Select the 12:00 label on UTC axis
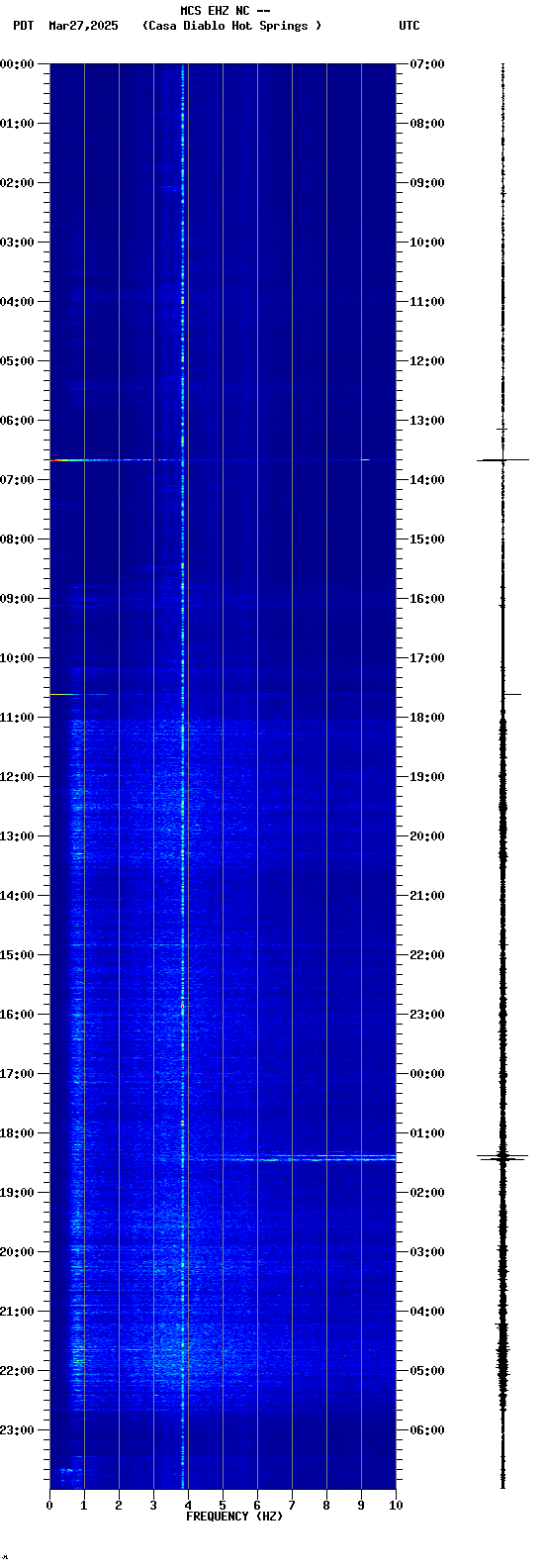 tap(426, 361)
